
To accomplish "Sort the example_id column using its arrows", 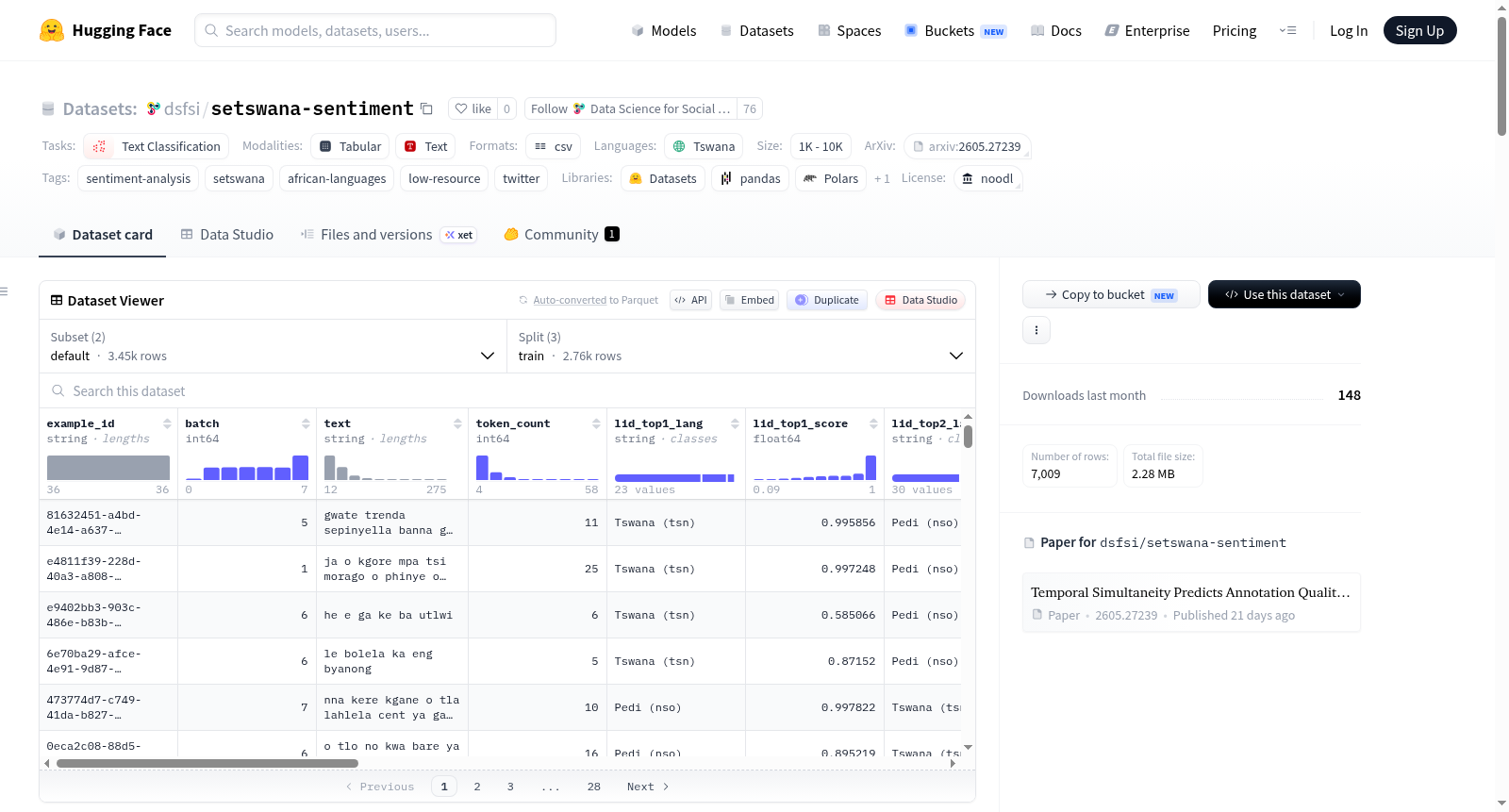I will point(167,423).
